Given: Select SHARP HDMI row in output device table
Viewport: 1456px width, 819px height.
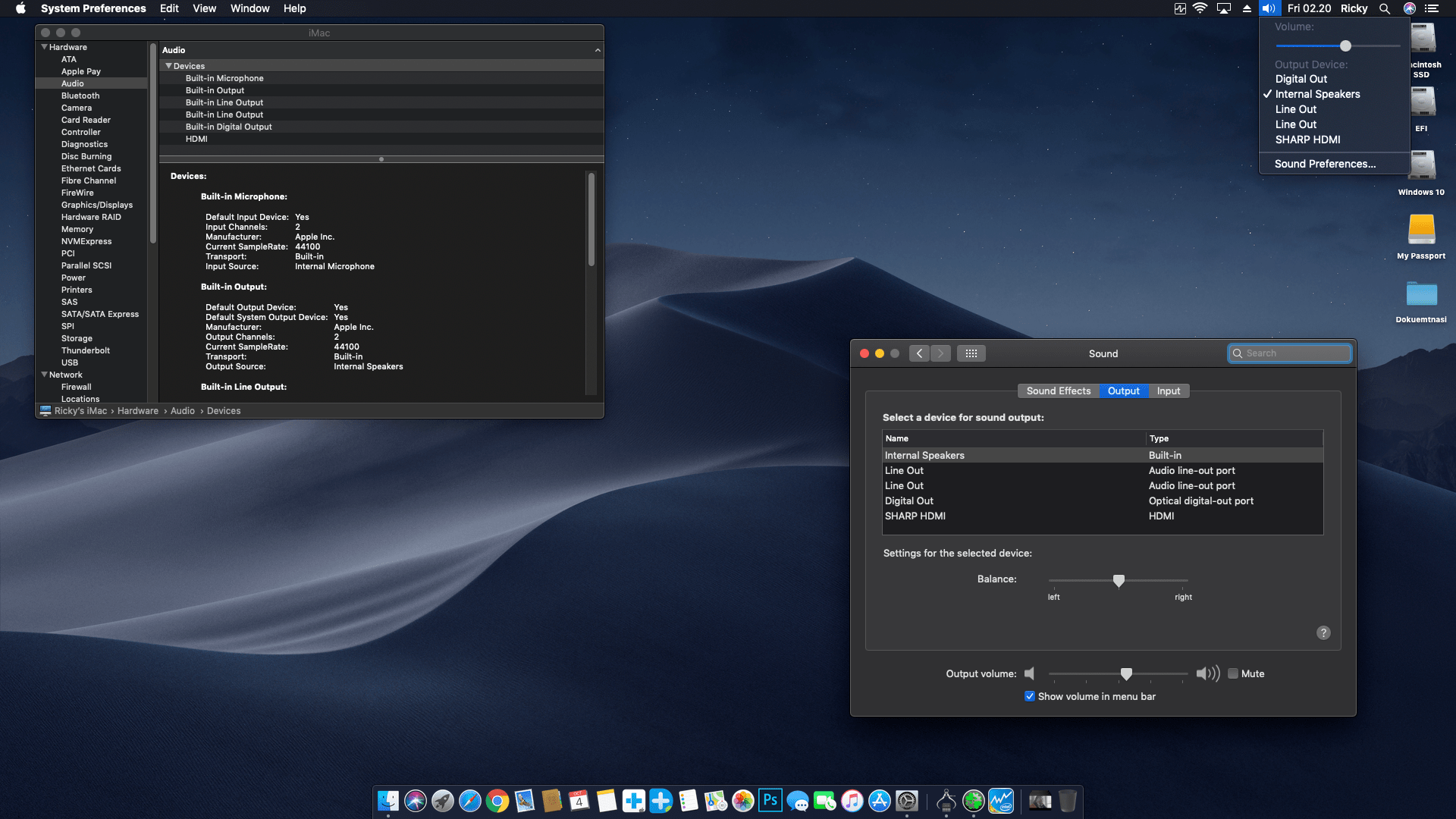Looking at the screenshot, I should pos(1103,516).
